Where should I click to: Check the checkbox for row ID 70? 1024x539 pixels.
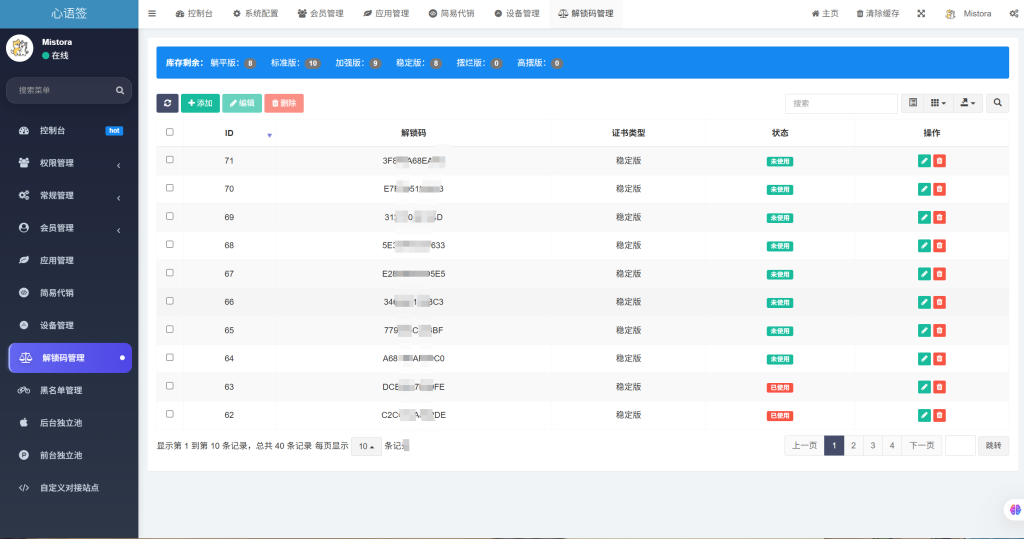170,188
